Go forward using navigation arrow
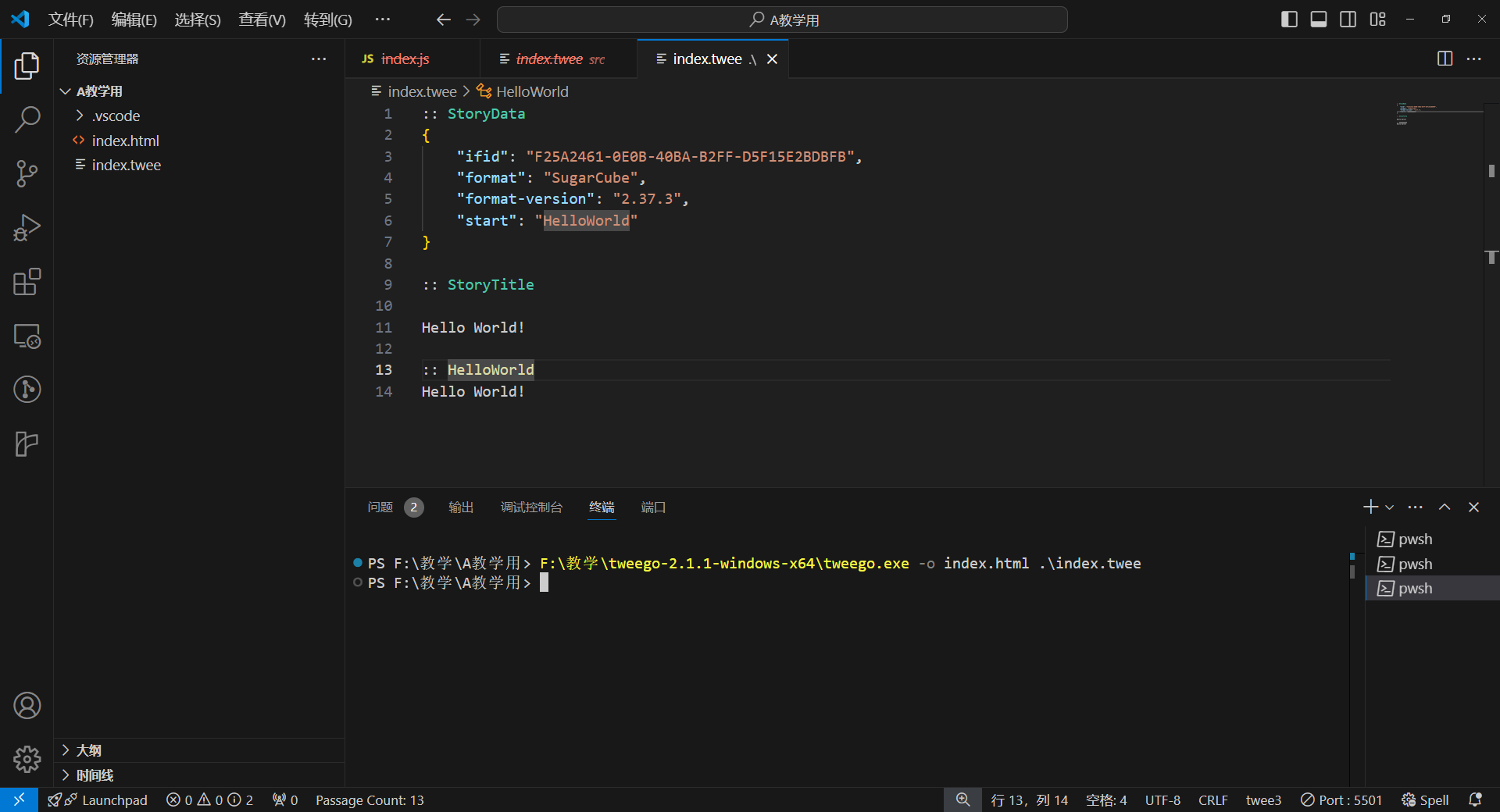Screen dimensions: 1500x812 [473, 20]
